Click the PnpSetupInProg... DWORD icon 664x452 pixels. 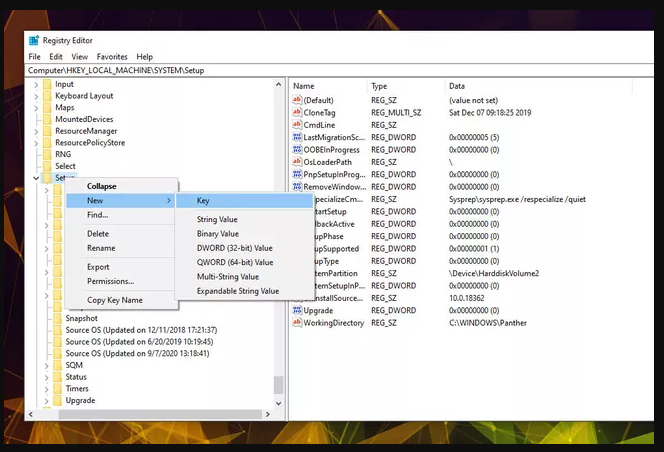(297, 174)
